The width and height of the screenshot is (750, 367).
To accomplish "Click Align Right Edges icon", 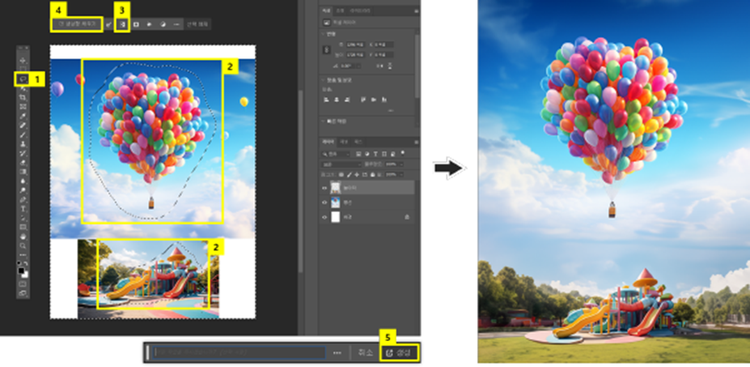I will pyautogui.click(x=346, y=100).
